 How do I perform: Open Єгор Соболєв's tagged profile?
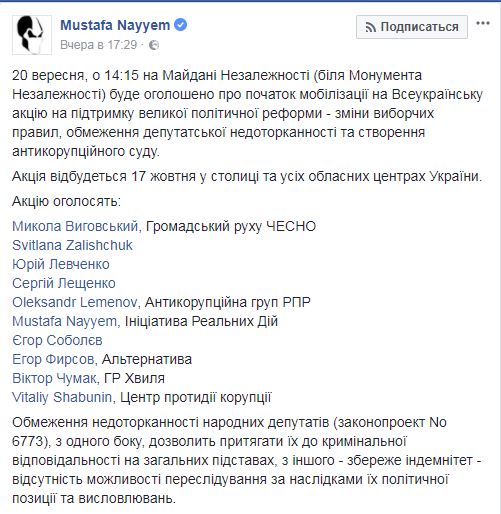click(x=57, y=340)
